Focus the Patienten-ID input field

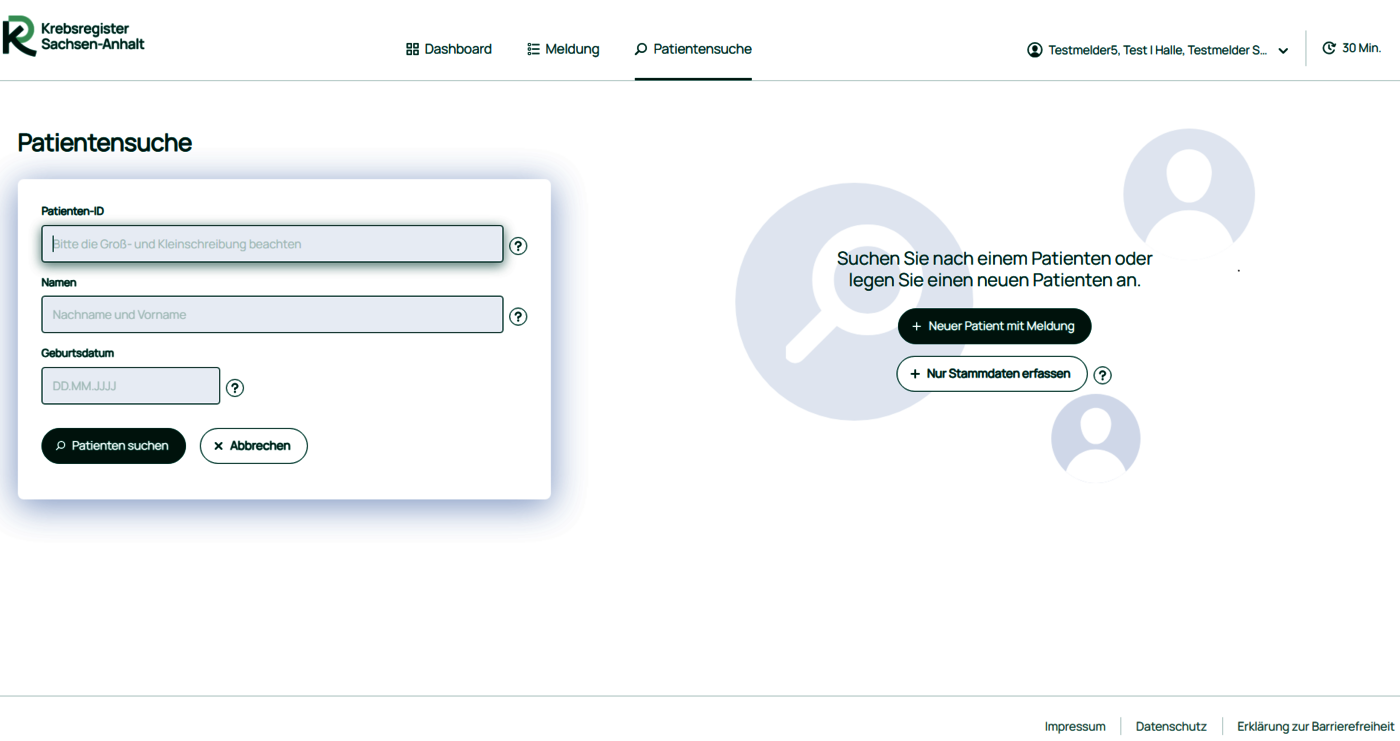(x=272, y=244)
